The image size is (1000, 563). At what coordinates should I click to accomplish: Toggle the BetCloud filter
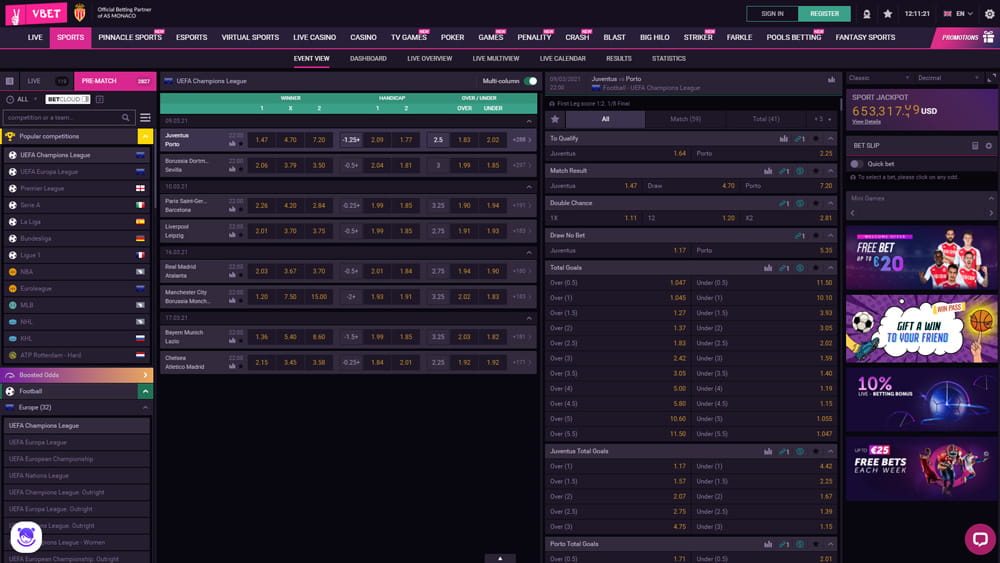tap(68, 99)
